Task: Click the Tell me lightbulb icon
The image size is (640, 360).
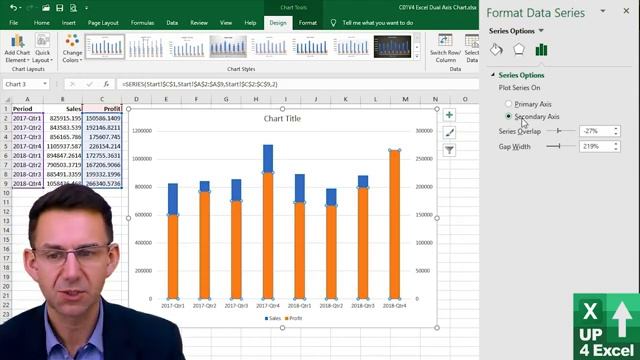Action: click(x=333, y=23)
